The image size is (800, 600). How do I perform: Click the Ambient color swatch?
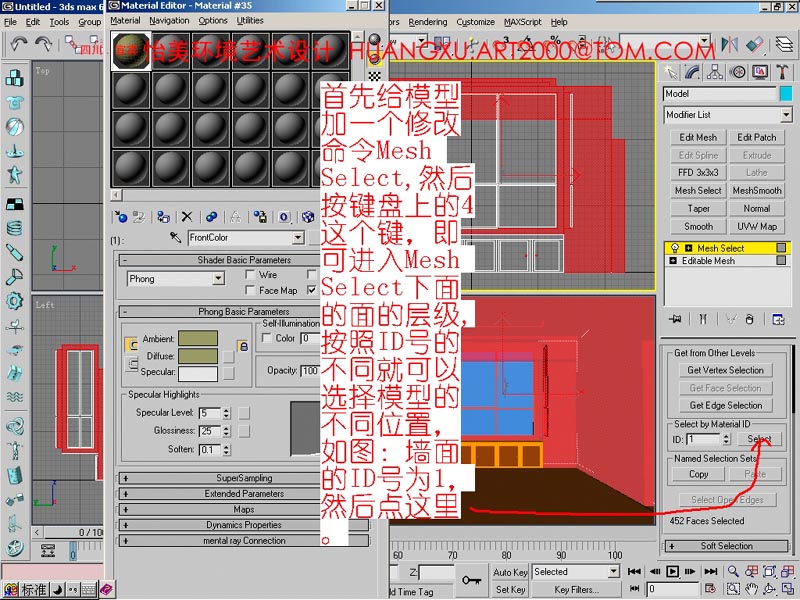tap(198, 338)
